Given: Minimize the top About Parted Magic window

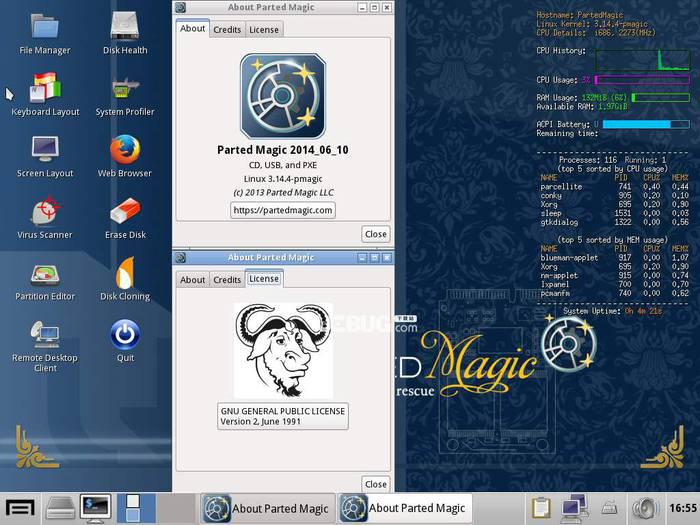Looking at the screenshot, I should point(362,8).
